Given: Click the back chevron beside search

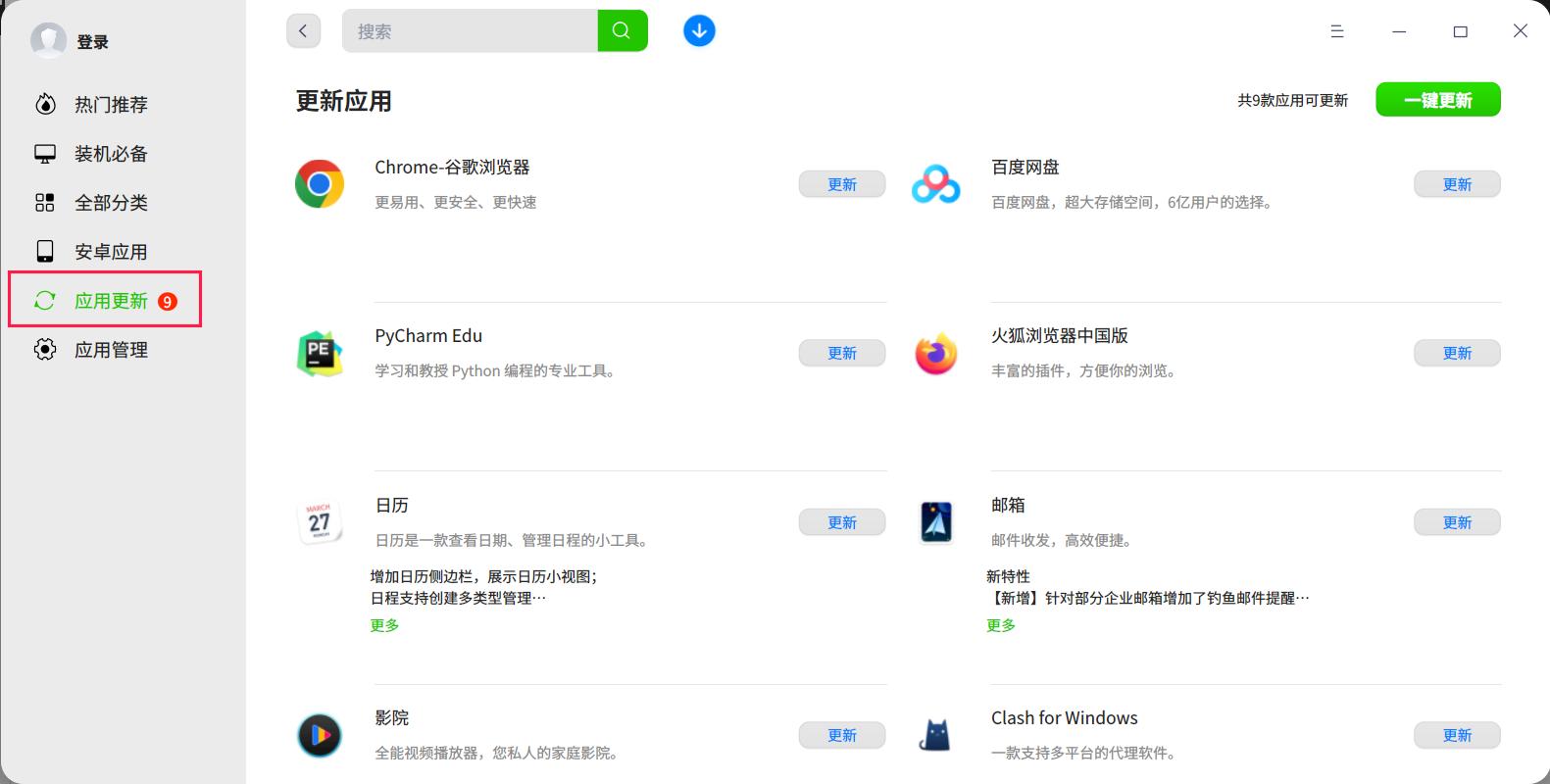Looking at the screenshot, I should [303, 30].
